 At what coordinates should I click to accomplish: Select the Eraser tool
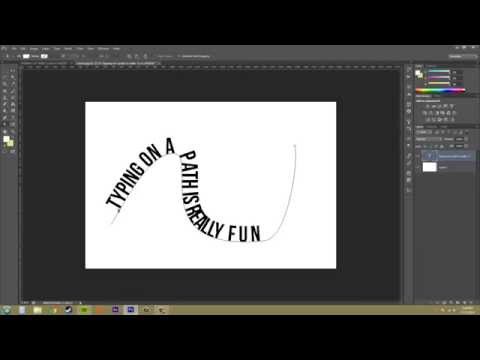pos(5,104)
